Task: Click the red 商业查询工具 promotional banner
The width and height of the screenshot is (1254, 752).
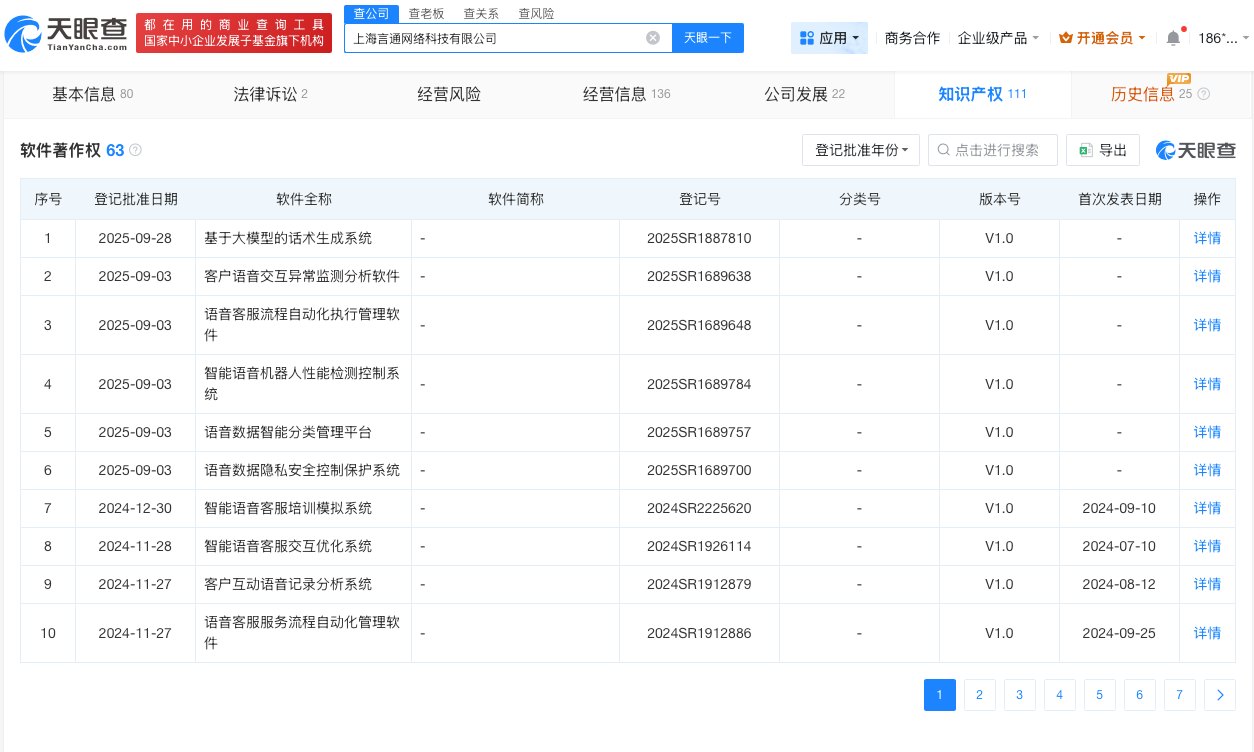Action: [234, 32]
